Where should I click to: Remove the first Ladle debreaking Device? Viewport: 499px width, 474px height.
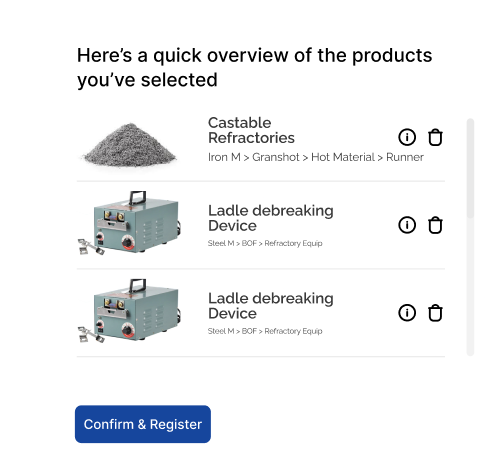[435, 225]
